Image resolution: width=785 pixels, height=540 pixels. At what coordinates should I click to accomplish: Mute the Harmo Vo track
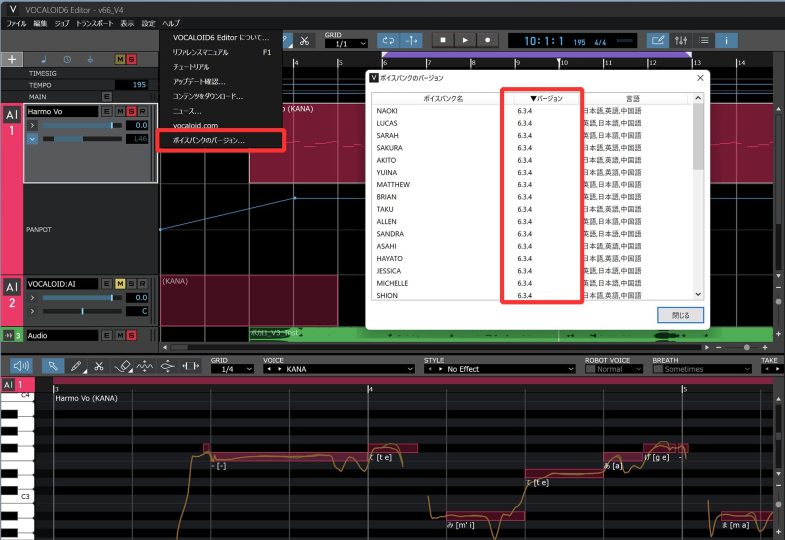[120, 111]
